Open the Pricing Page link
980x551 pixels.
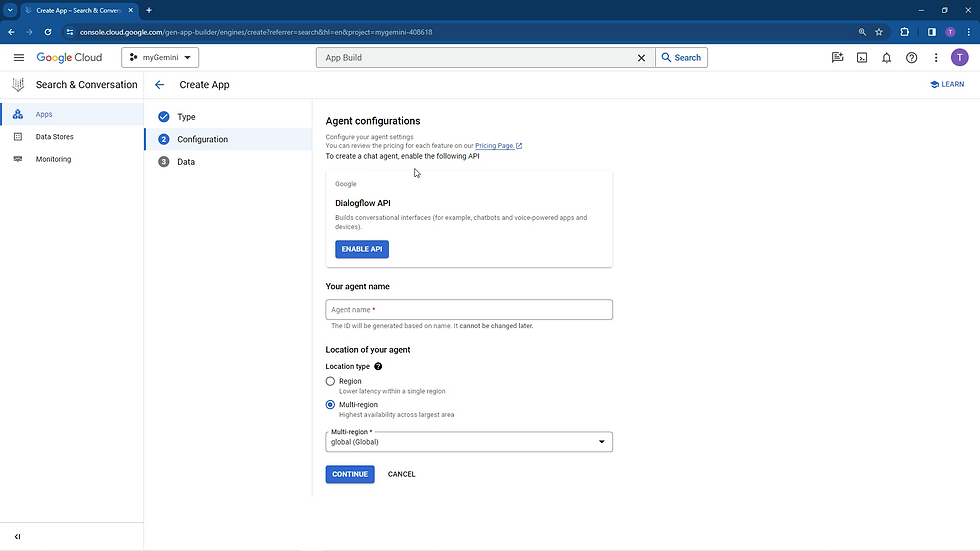(498, 146)
